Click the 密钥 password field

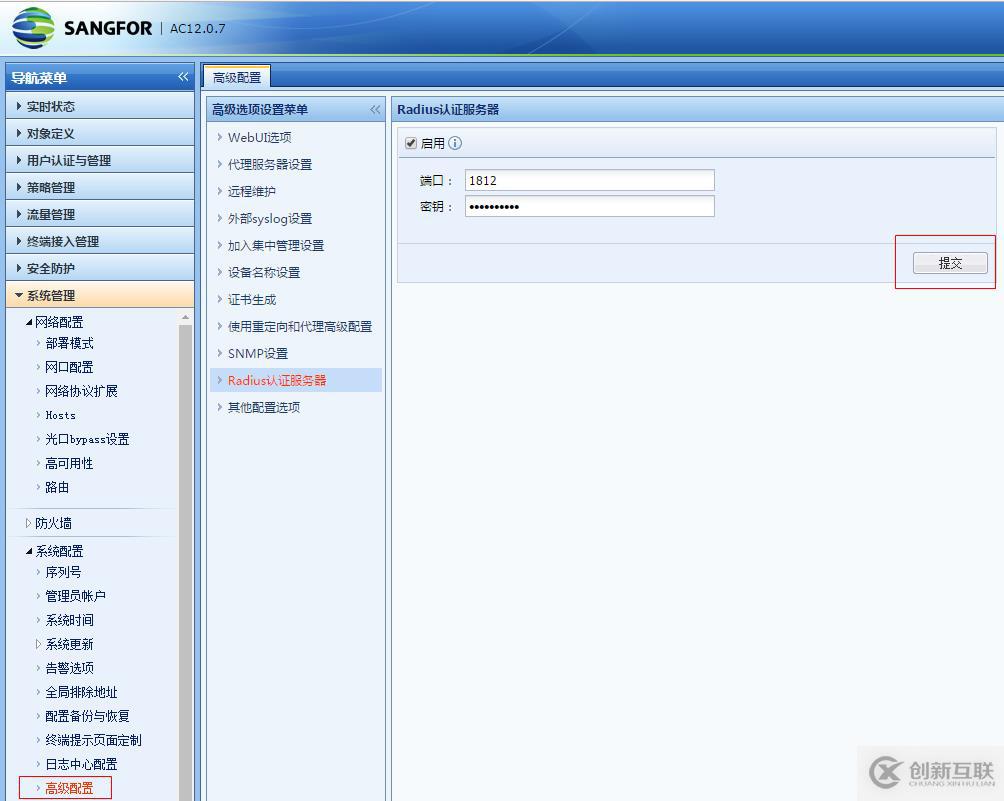[x=590, y=206]
